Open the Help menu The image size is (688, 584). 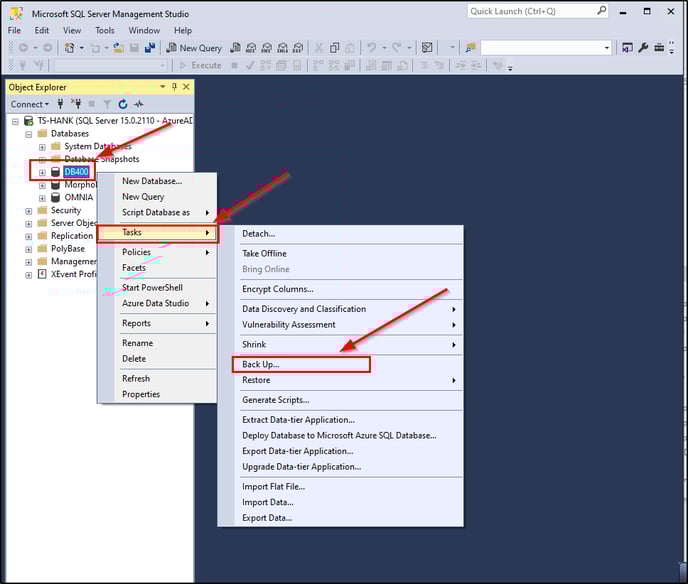(183, 30)
